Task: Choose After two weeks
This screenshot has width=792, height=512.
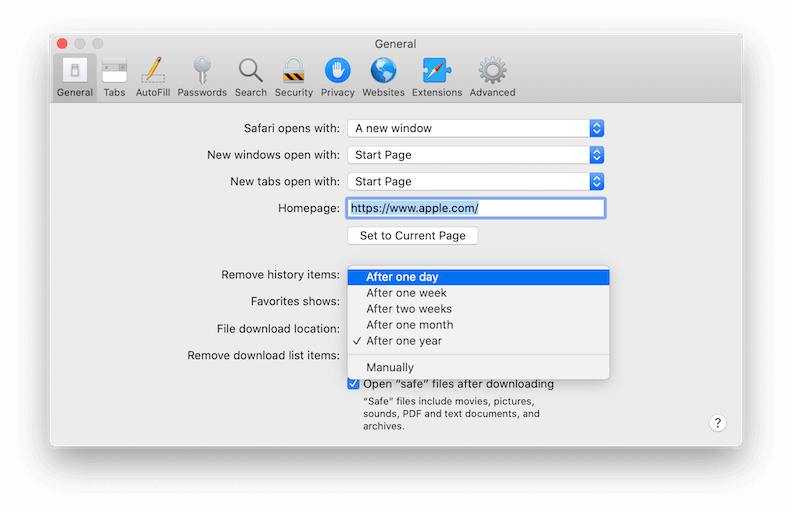Action: click(x=478, y=309)
